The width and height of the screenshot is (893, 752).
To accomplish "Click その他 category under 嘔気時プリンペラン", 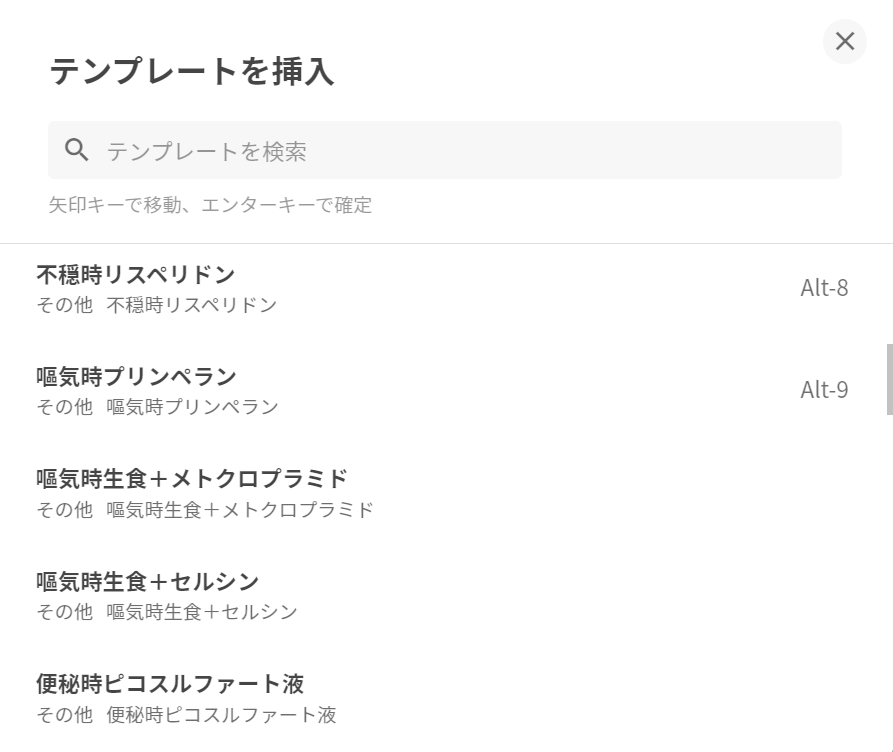I will point(64,407).
